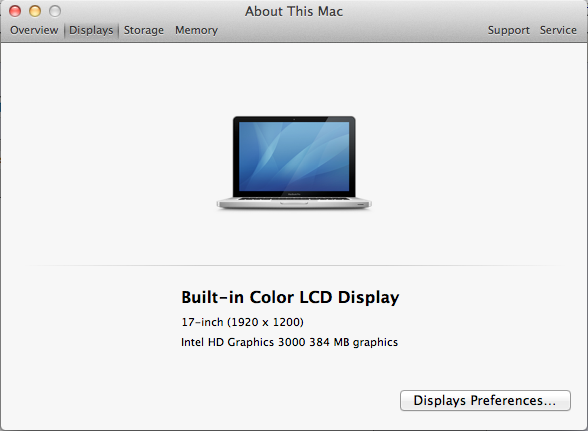Click the MacBook keyboard base in picture
Image resolution: width=588 pixels, height=431 pixels.
click(x=294, y=203)
